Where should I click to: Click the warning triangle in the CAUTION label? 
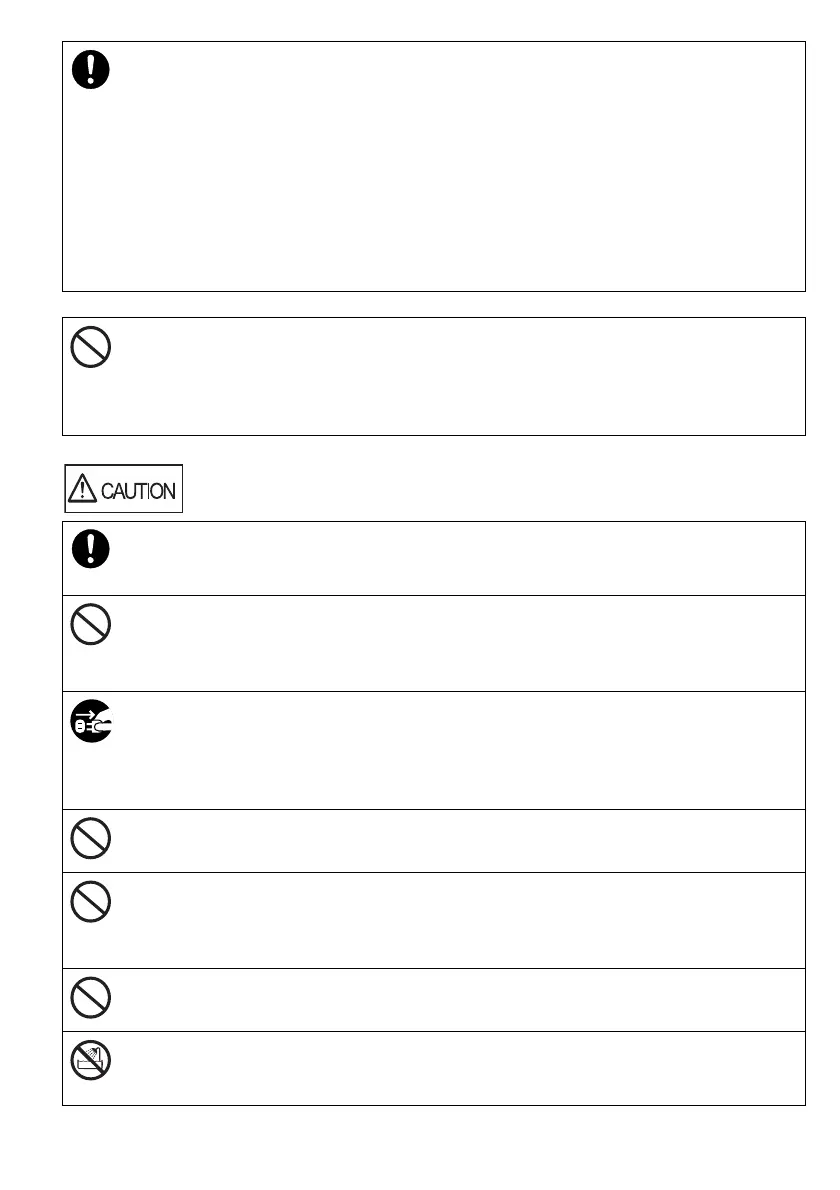(82, 489)
